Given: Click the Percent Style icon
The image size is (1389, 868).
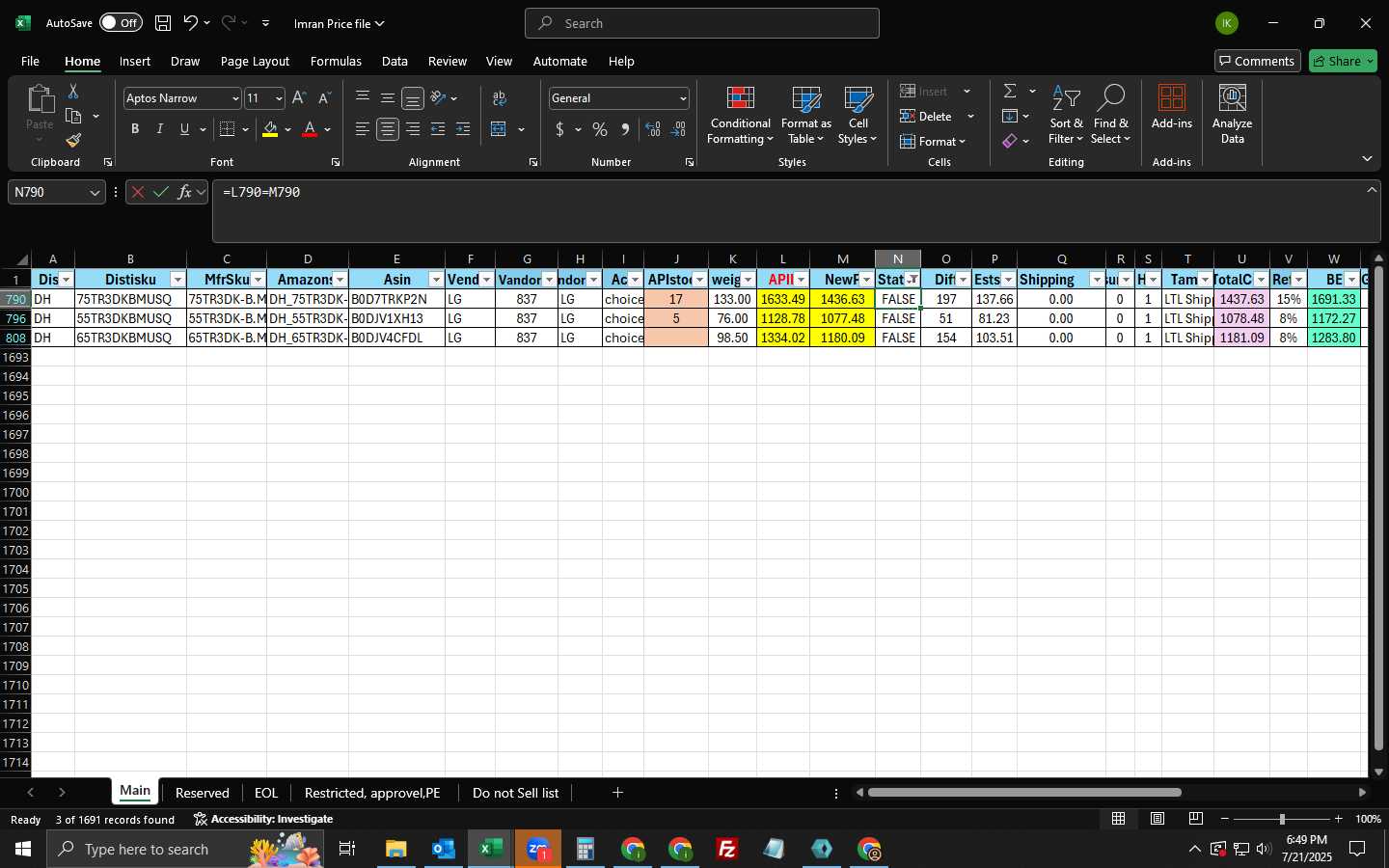Looking at the screenshot, I should (x=600, y=129).
